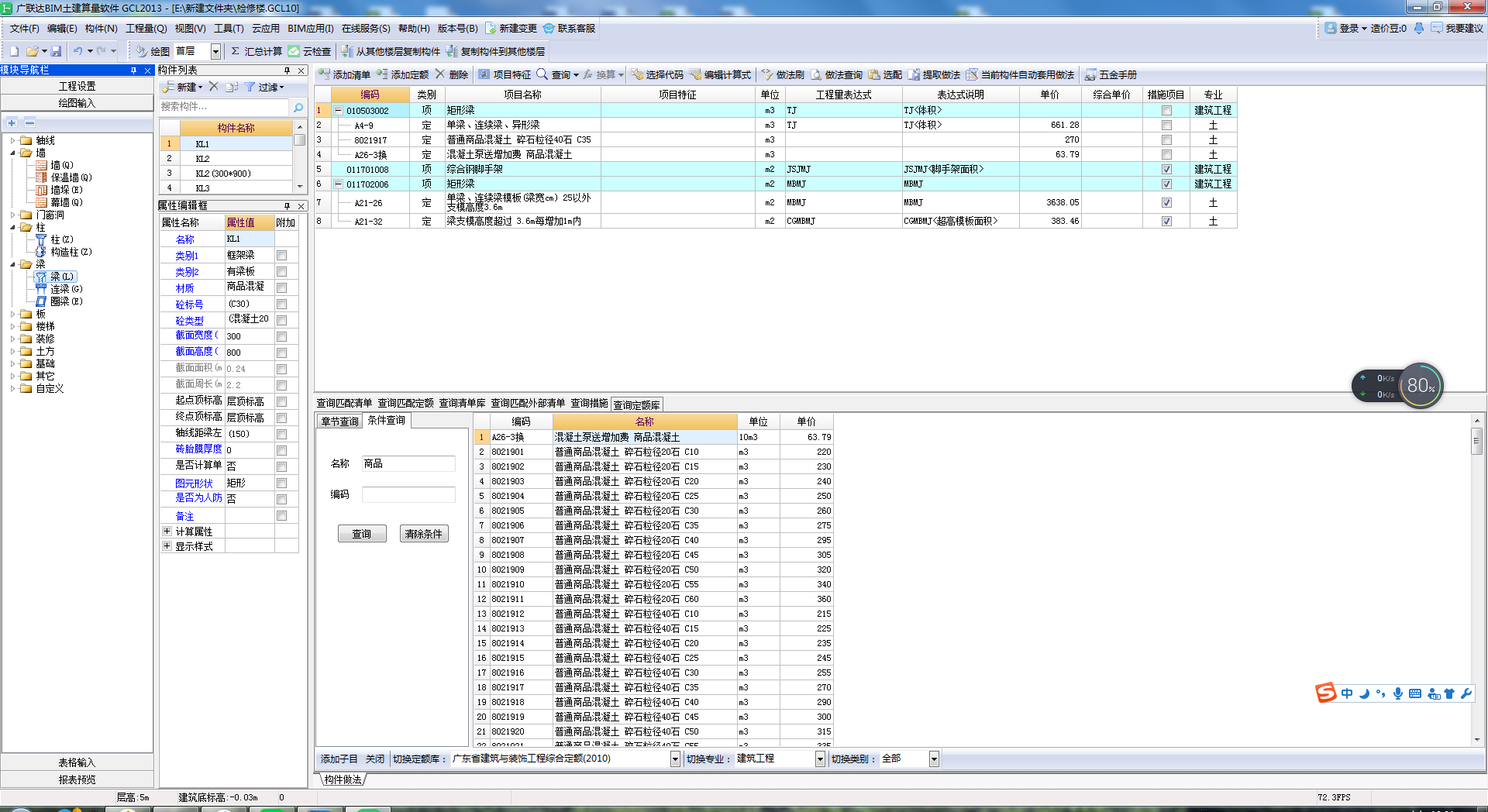The width and height of the screenshot is (1488, 812).
Task: Click 添加定额 in the method toolbar
Action: click(x=402, y=74)
